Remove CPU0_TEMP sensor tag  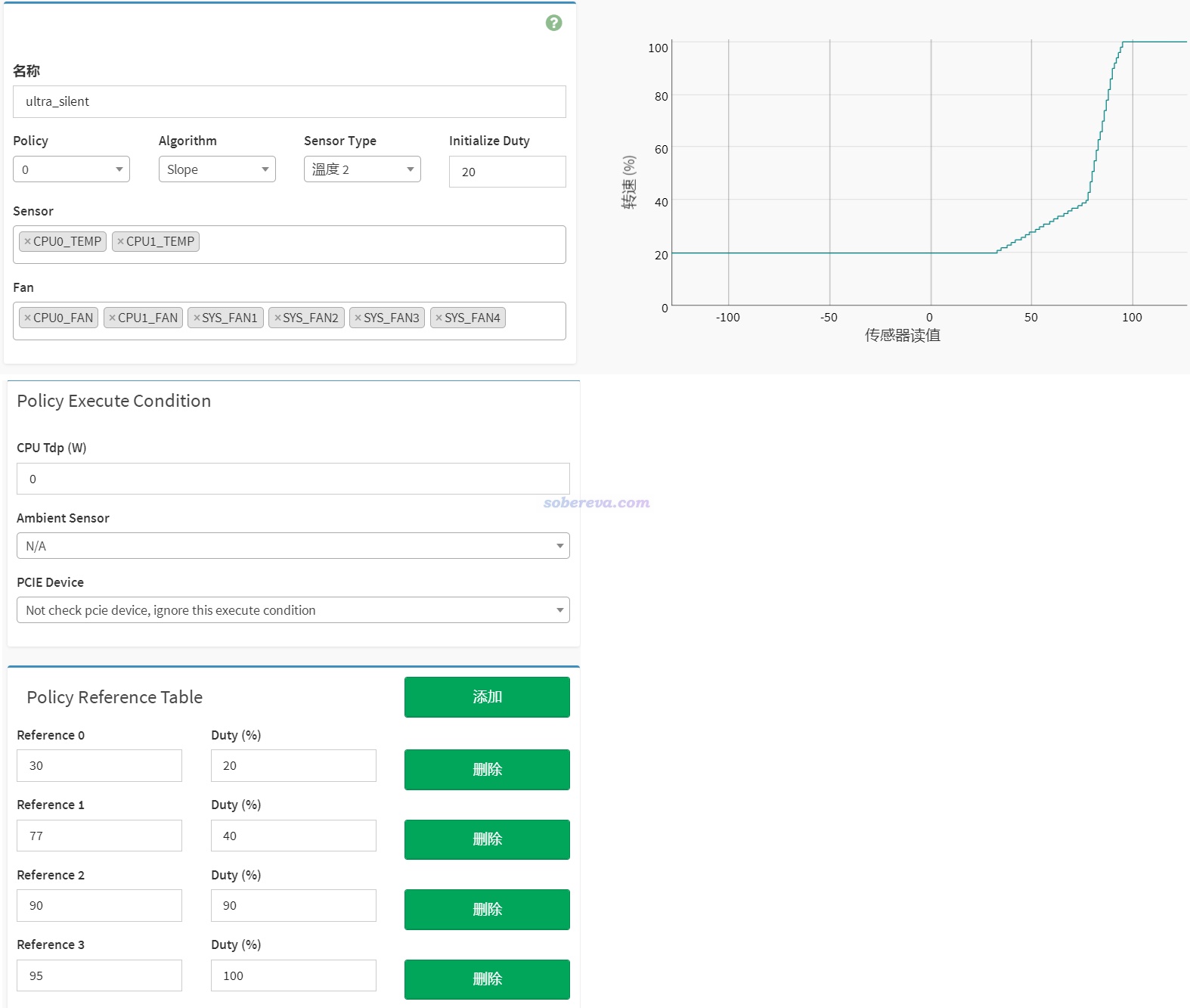pyautogui.click(x=27, y=241)
